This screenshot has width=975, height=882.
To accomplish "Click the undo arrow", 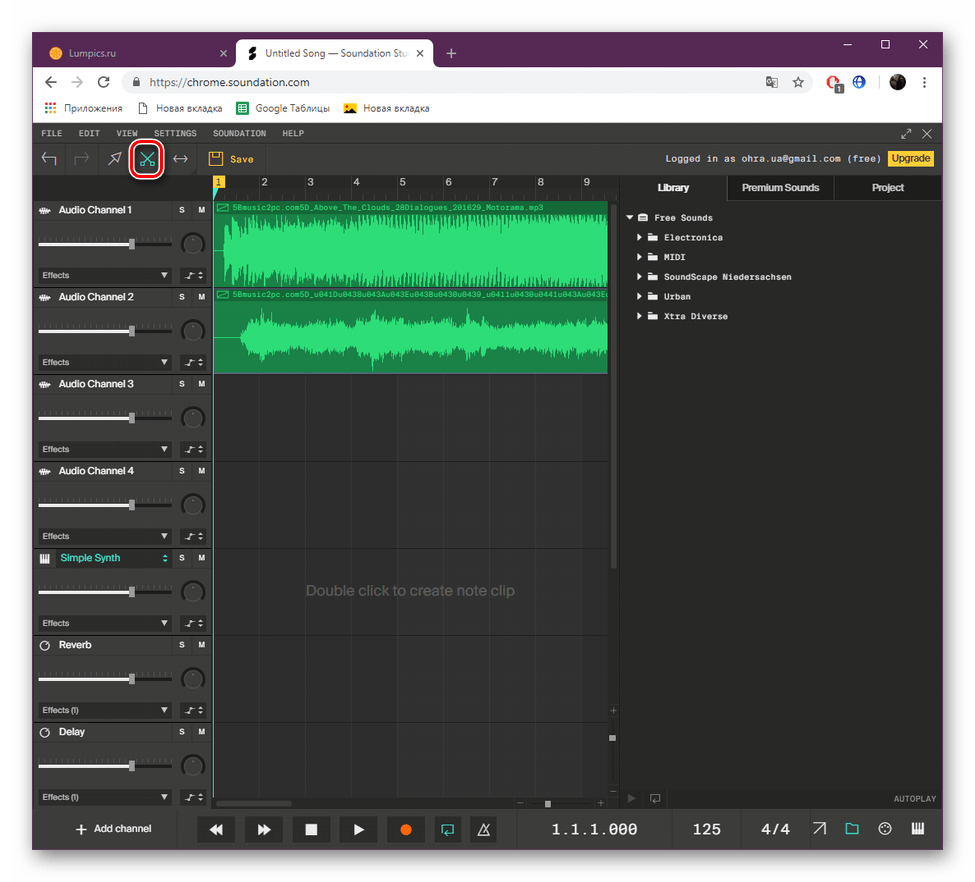I will pyautogui.click(x=49, y=158).
